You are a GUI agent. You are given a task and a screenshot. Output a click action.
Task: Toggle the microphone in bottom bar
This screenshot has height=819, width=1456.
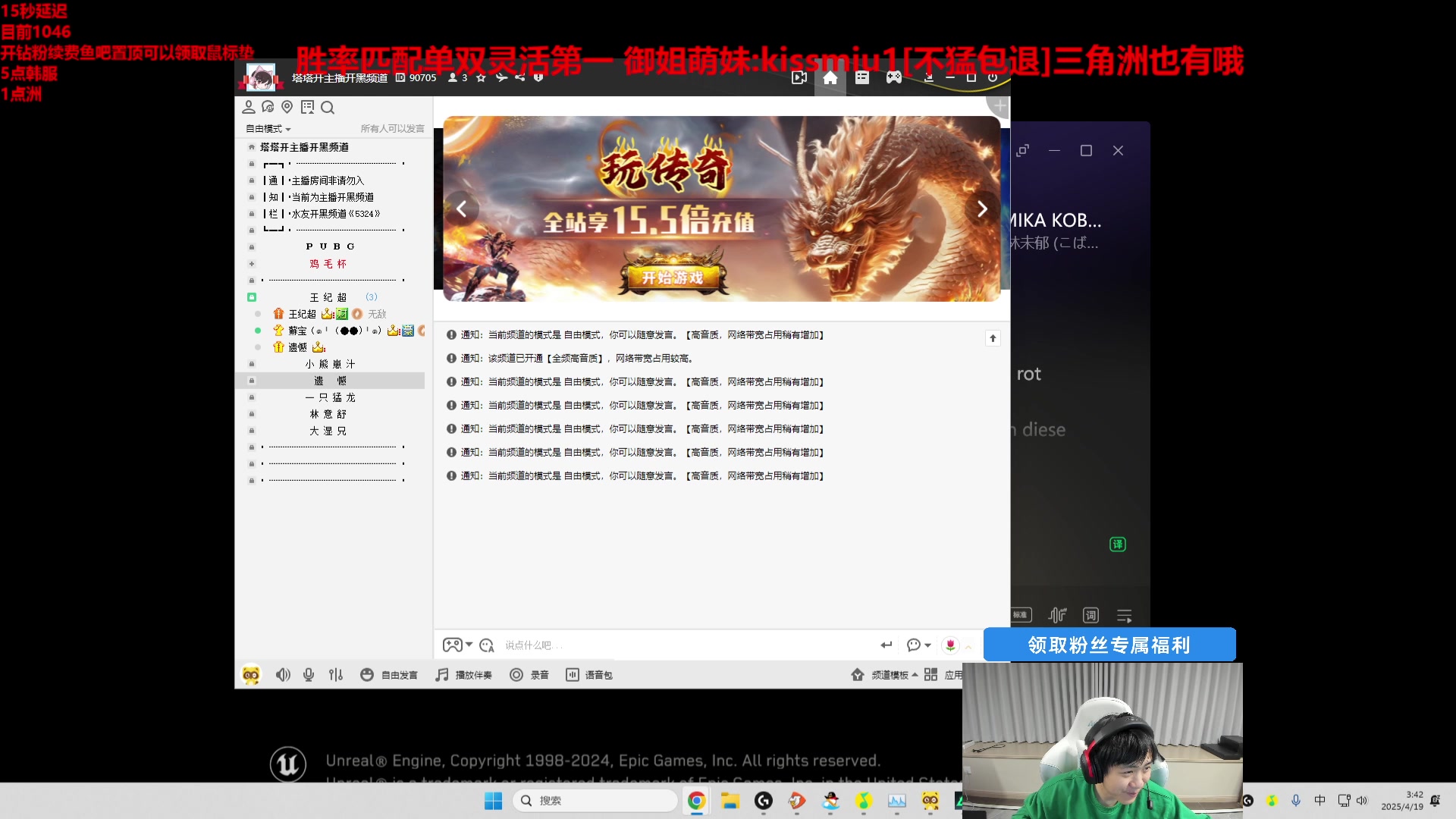pos(309,675)
